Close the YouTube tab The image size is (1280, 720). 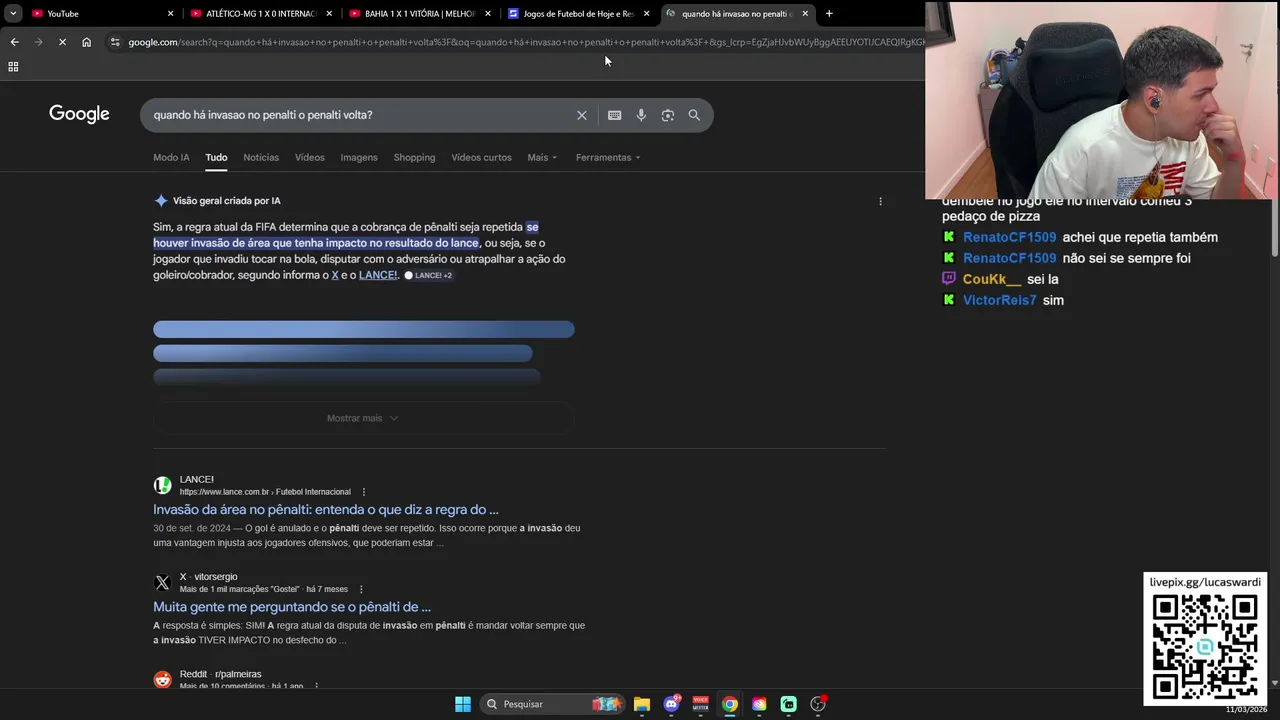[x=170, y=13]
